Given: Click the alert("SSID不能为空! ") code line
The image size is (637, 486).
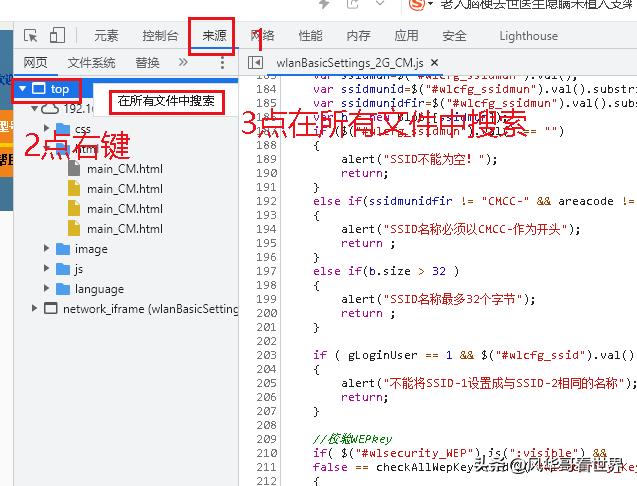Looking at the screenshot, I should 419,159.
